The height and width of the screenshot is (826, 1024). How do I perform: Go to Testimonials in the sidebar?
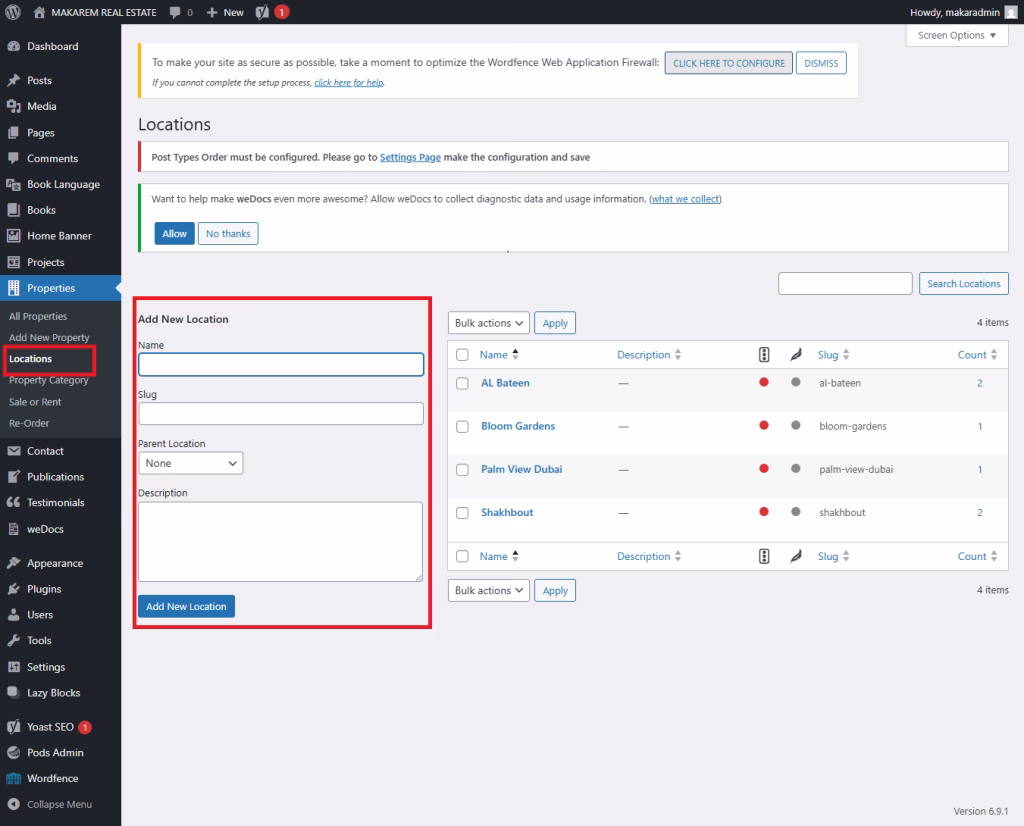[55, 503]
